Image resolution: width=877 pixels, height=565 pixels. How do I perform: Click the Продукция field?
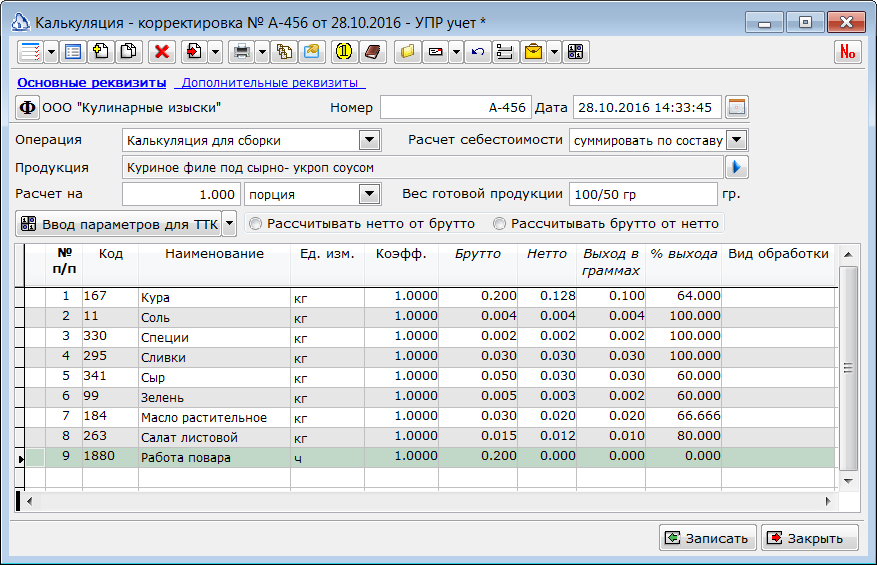[x=423, y=167]
